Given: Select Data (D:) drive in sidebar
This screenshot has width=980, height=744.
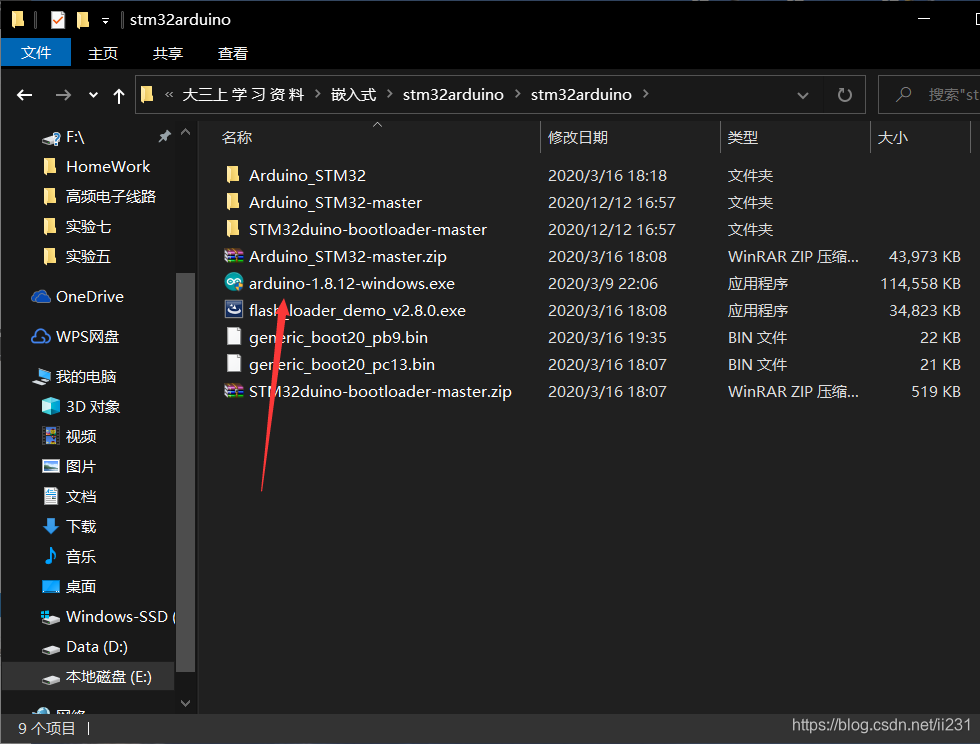Looking at the screenshot, I should tap(96, 646).
